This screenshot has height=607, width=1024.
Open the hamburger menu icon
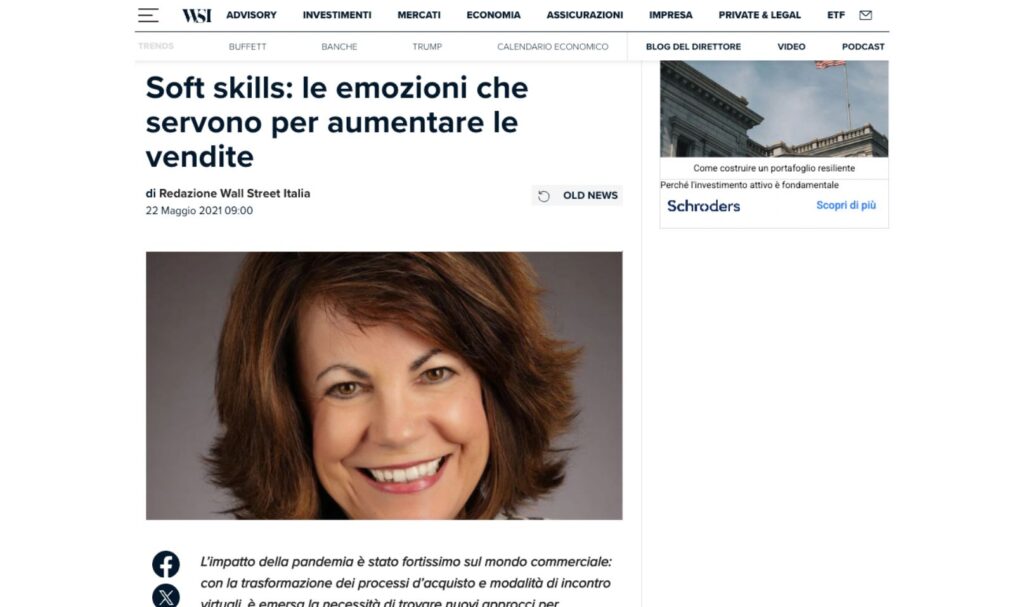click(148, 15)
